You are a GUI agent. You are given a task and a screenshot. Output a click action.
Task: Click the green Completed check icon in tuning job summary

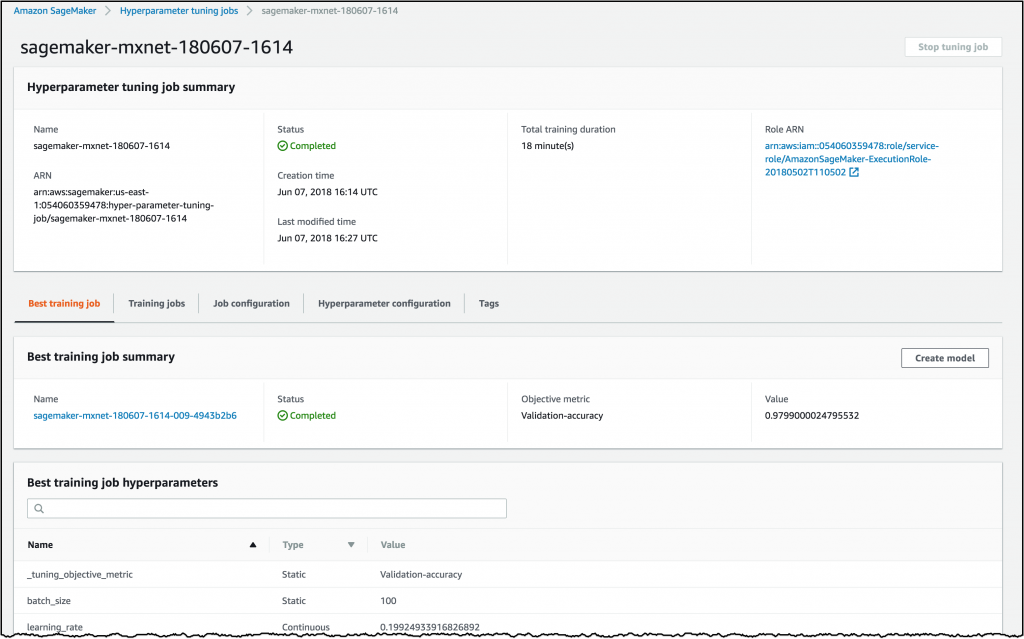[x=282, y=146]
